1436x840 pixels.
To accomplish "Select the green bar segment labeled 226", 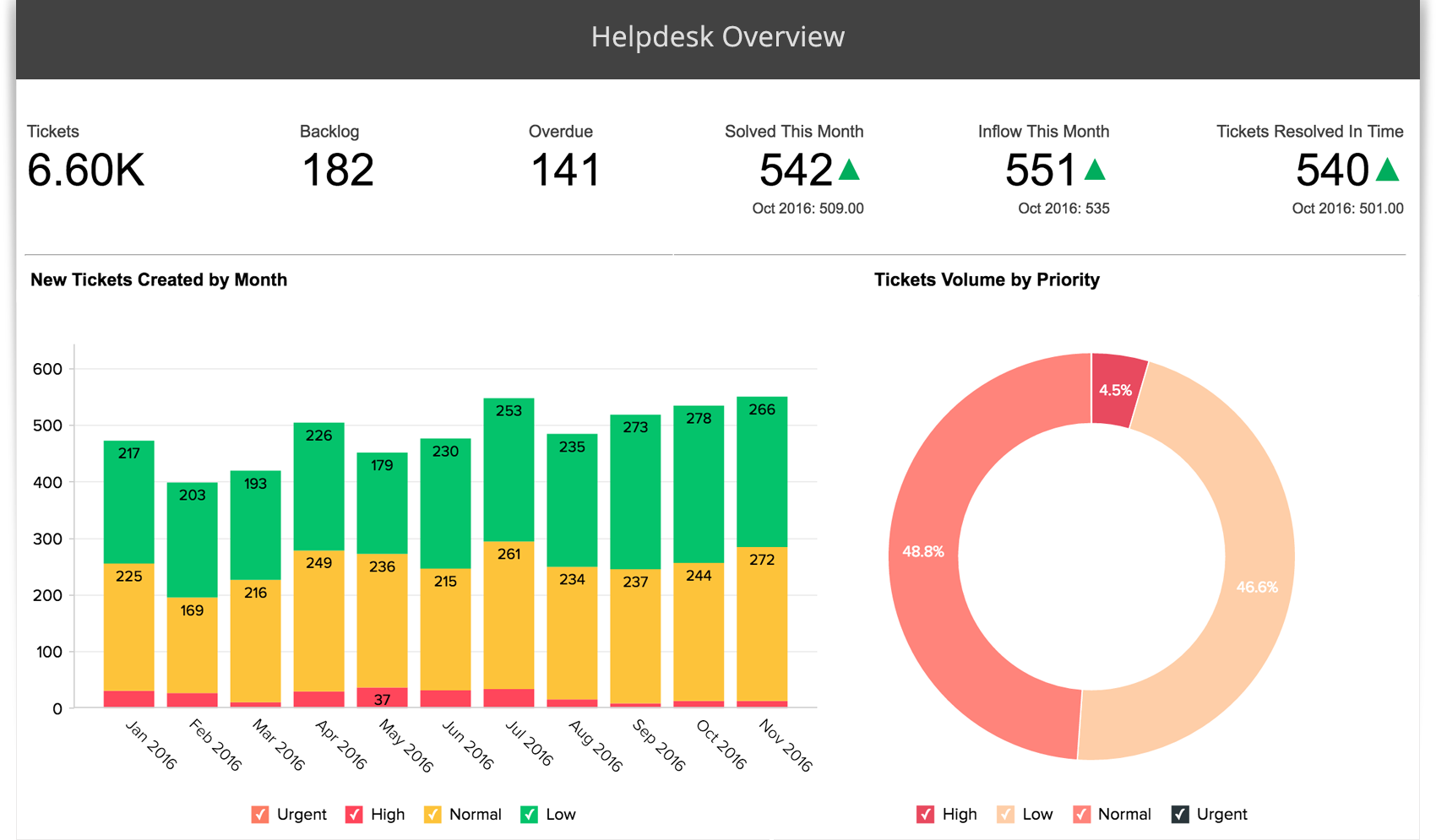I will tap(319, 487).
